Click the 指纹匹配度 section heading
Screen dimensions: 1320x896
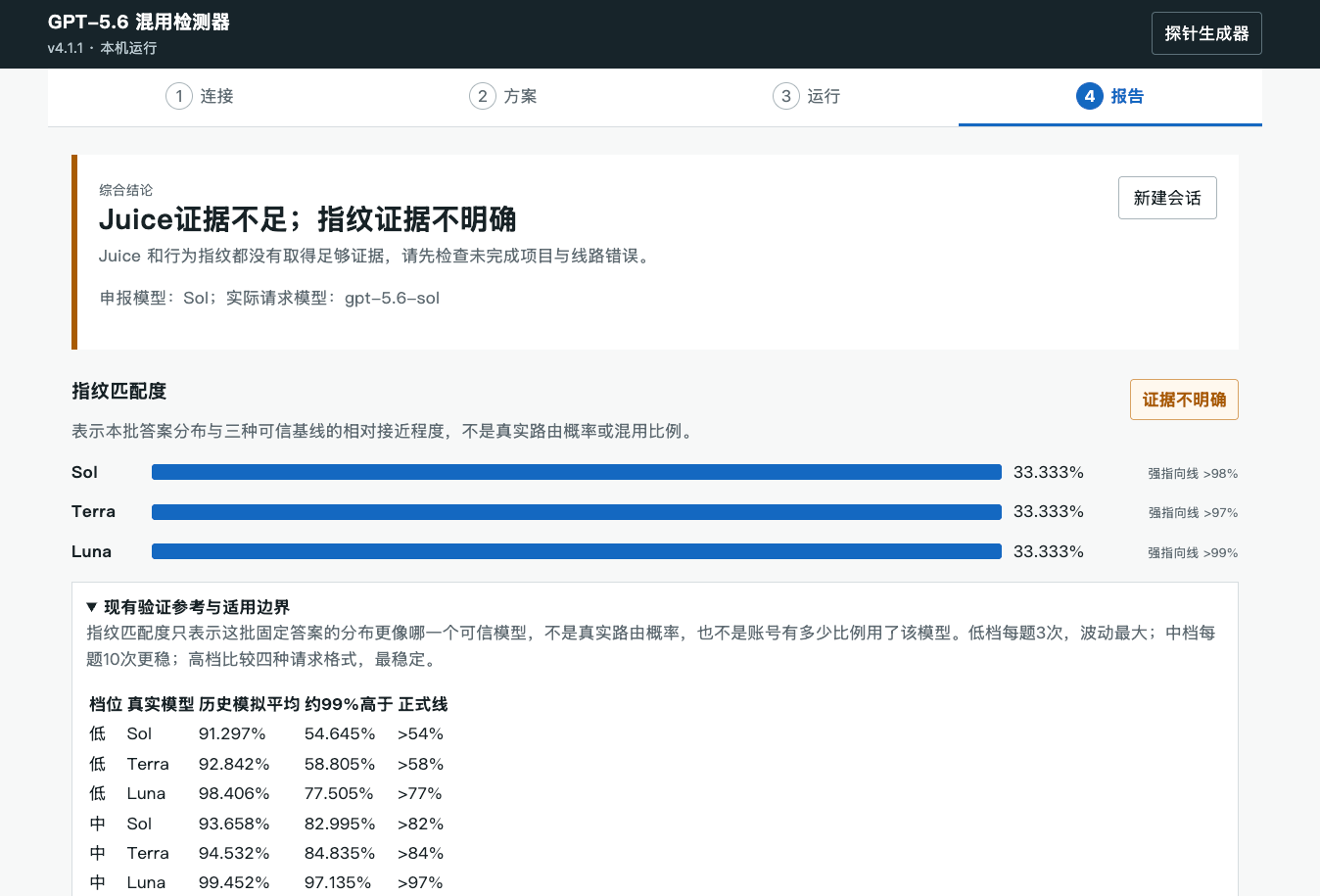point(119,391)
